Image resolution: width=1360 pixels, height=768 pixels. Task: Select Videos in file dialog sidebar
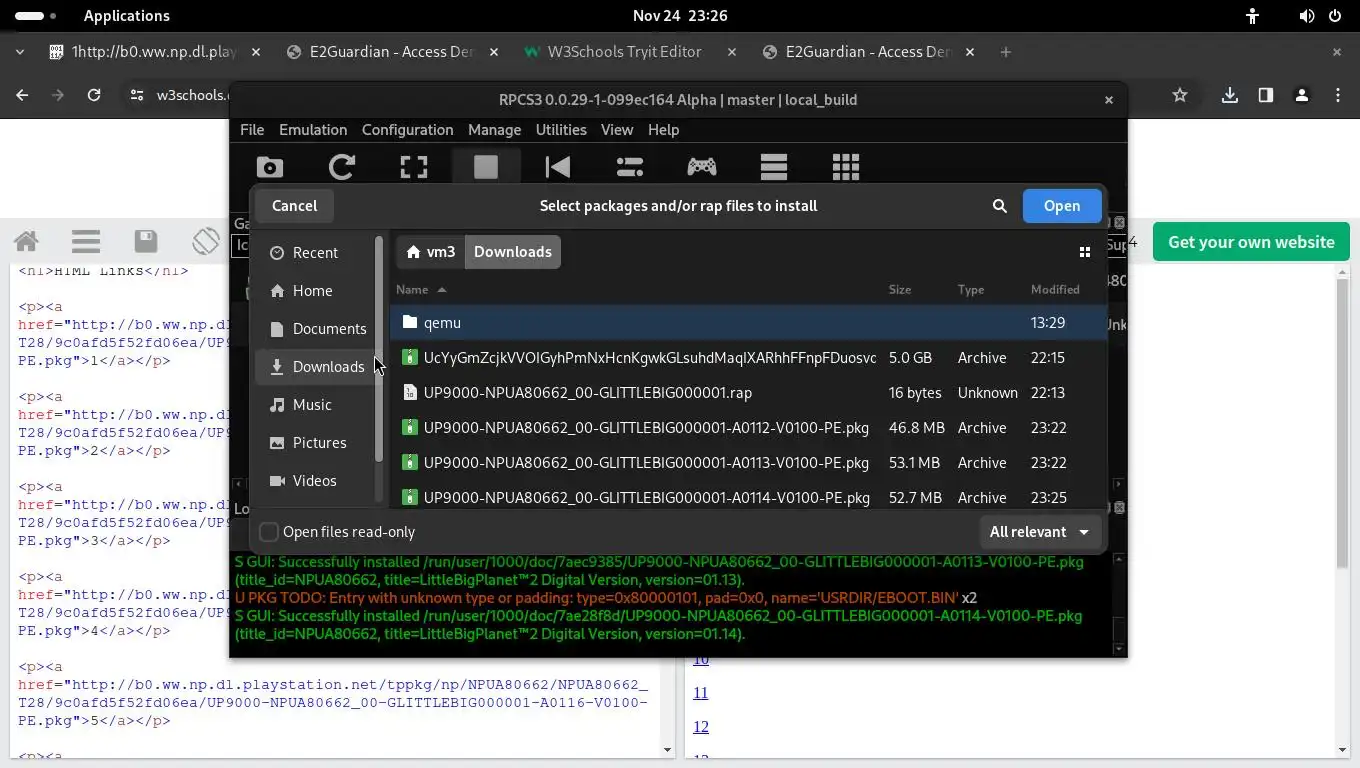[315, 481]
